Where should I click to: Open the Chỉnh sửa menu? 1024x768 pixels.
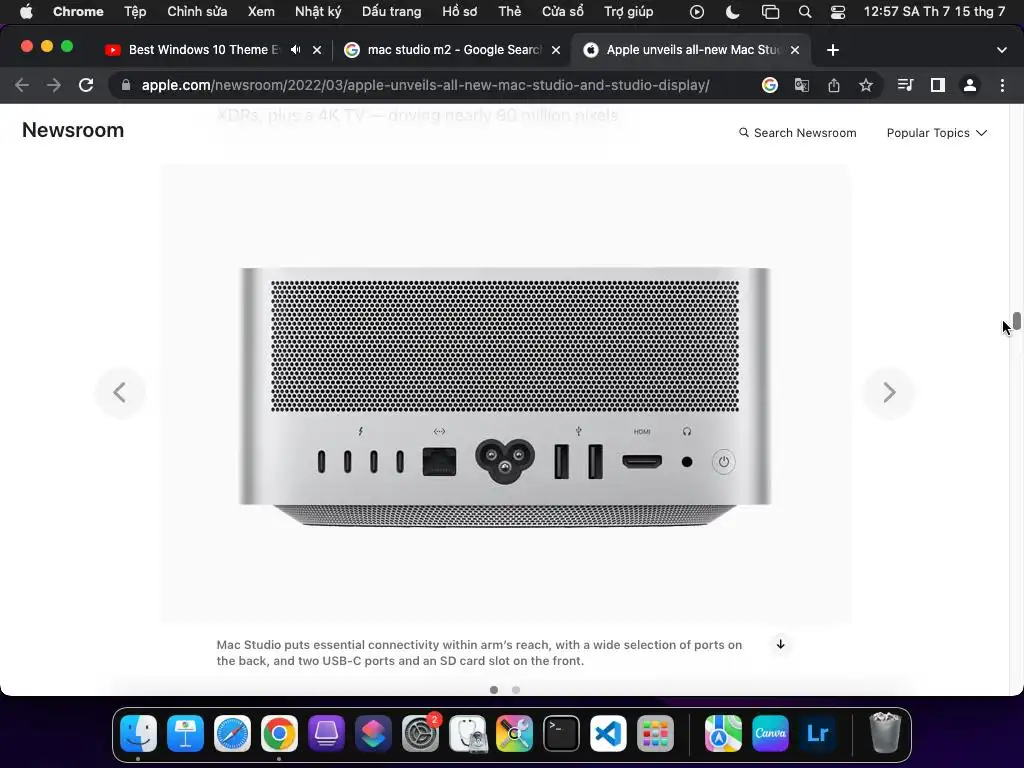pyautogui.click(x=197, y=12)
